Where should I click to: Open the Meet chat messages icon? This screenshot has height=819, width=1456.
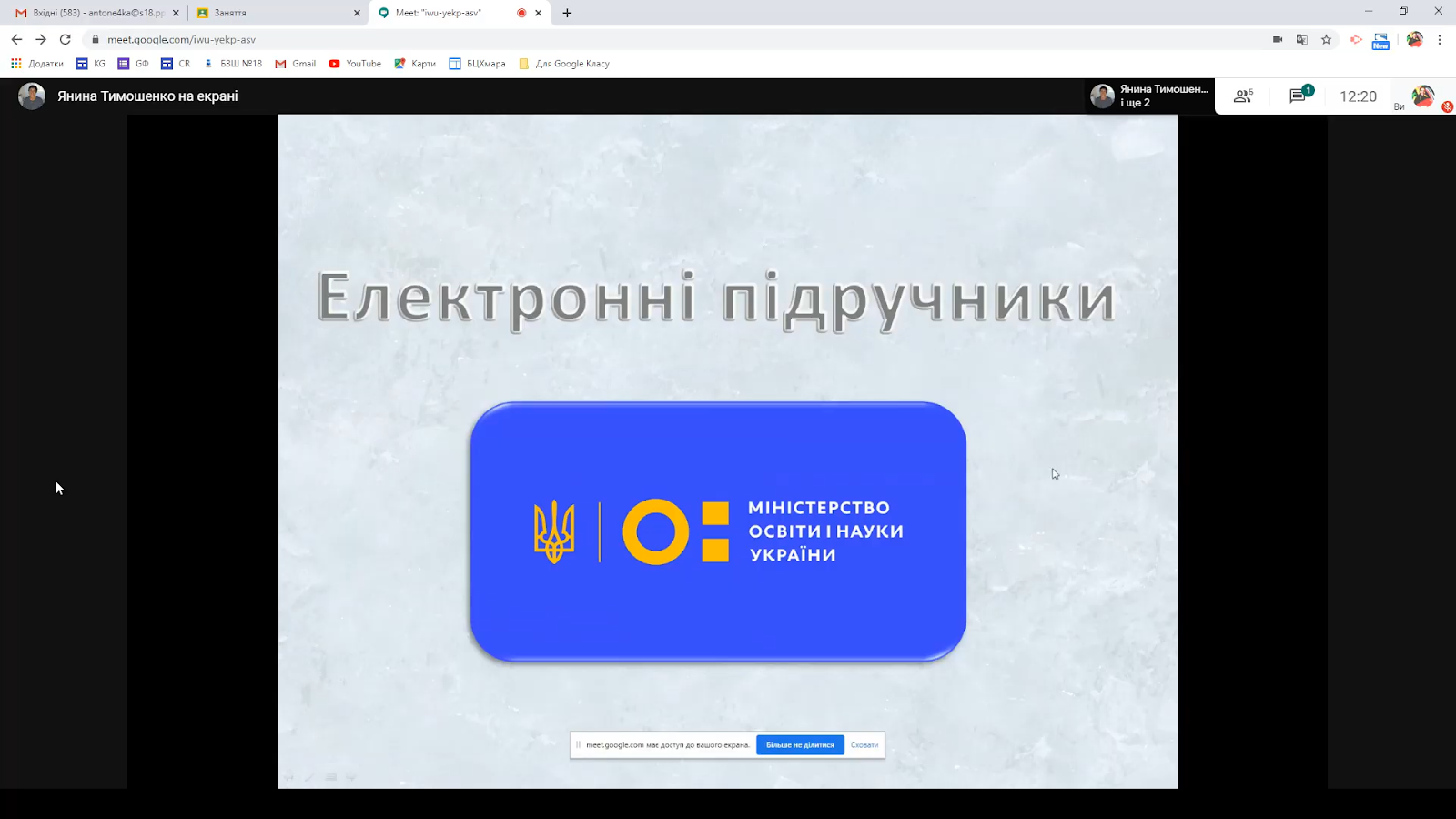(1299, 96)
